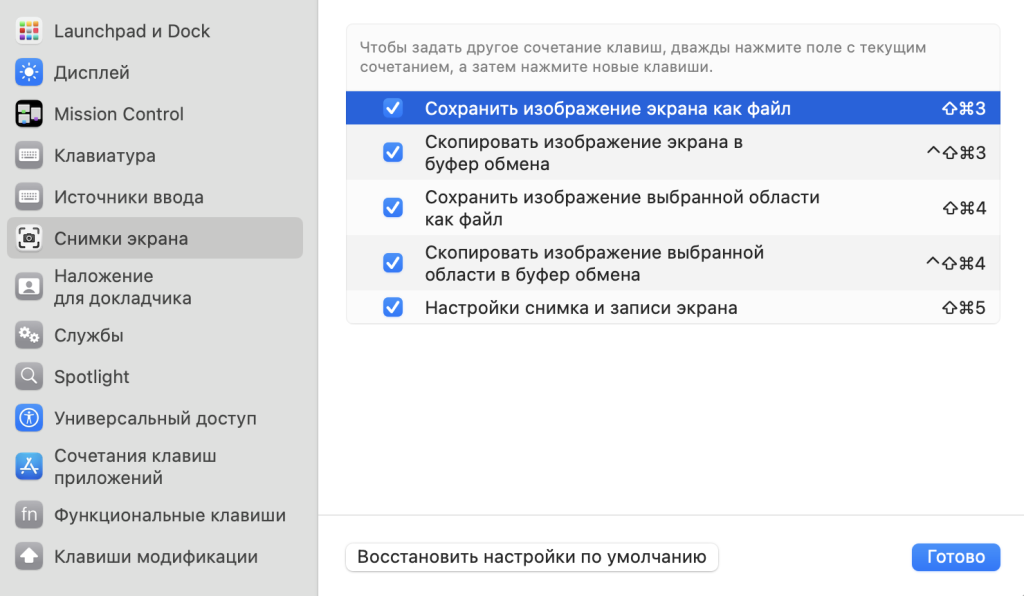Viewport: 1024px width, 596px height.
Task: Select the Службы gear icon
Action: click(x=28, y=335)
